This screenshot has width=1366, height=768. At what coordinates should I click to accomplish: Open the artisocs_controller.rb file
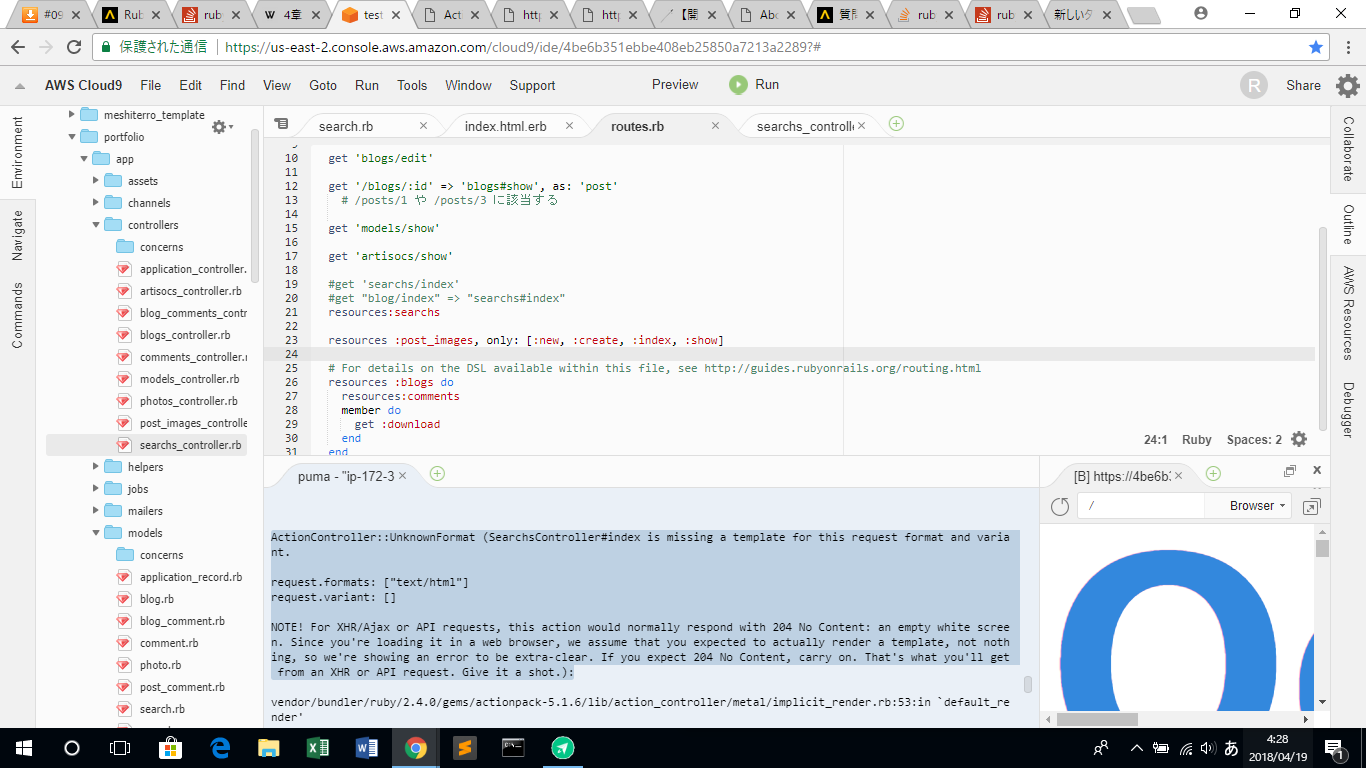click(x=190, y=291)
